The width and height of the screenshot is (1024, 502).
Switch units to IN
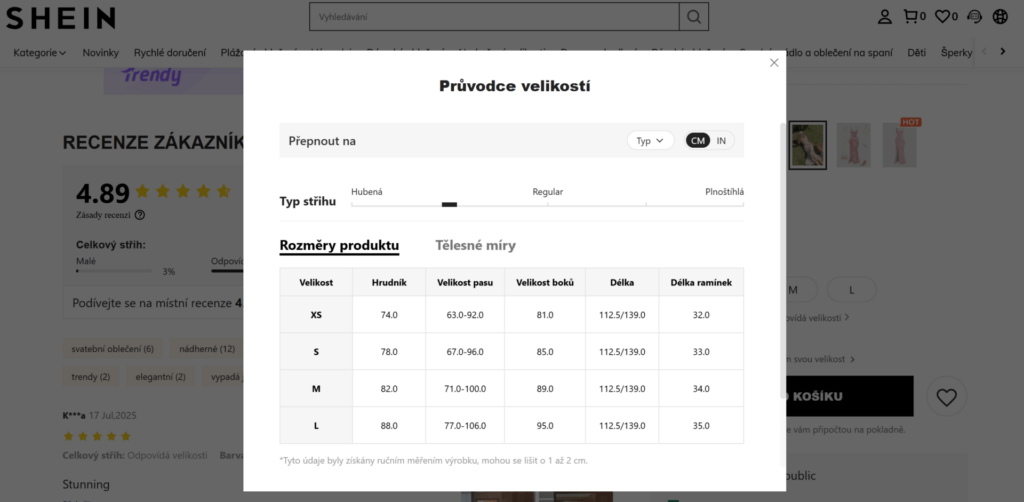click(721, 141)
